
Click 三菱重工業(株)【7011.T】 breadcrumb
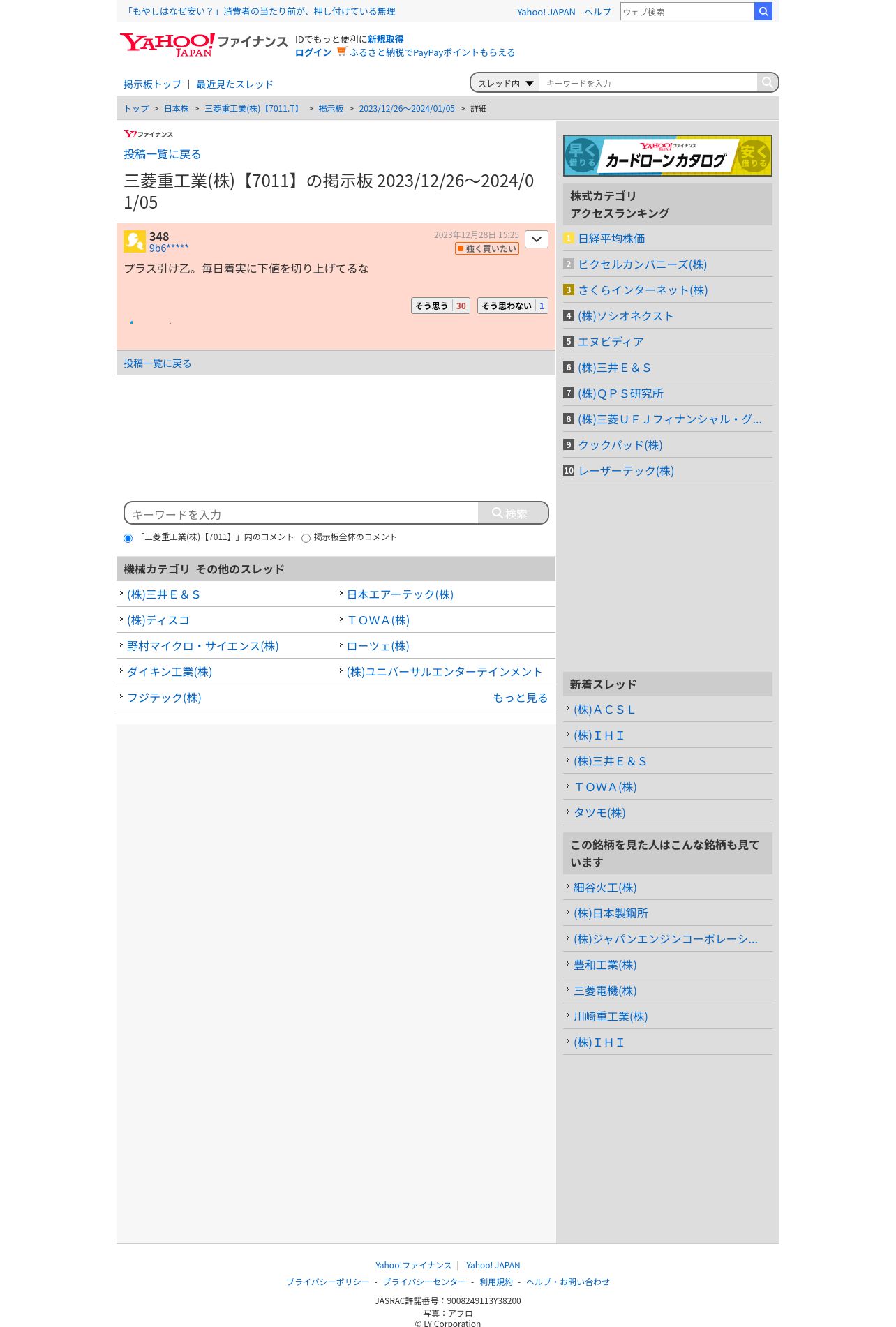pyautogui.click(x=253, y=109)
